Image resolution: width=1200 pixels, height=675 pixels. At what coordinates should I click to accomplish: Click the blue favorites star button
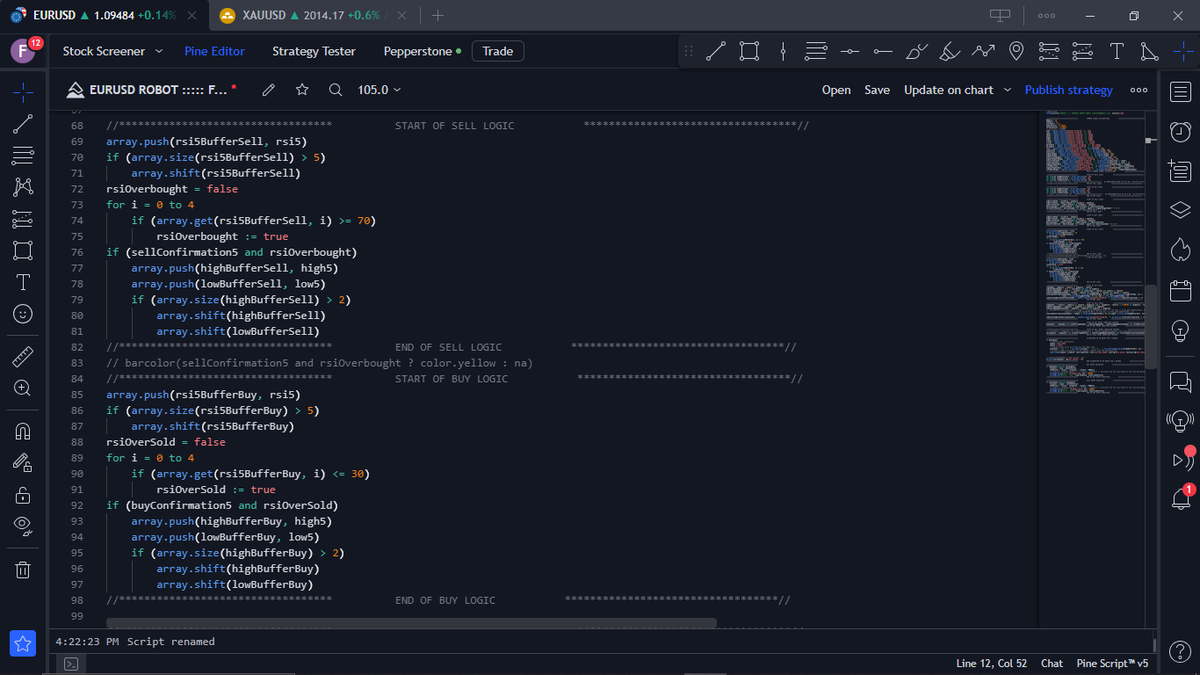(24, 644)
